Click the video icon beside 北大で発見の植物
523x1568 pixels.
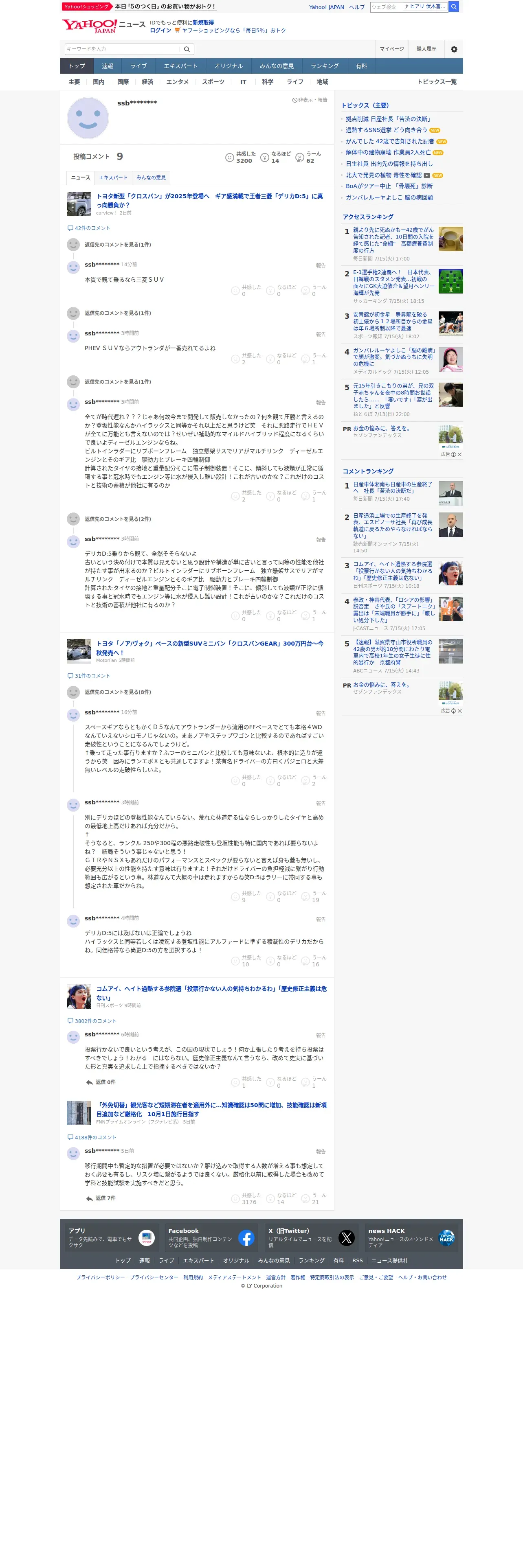point(427,175)
